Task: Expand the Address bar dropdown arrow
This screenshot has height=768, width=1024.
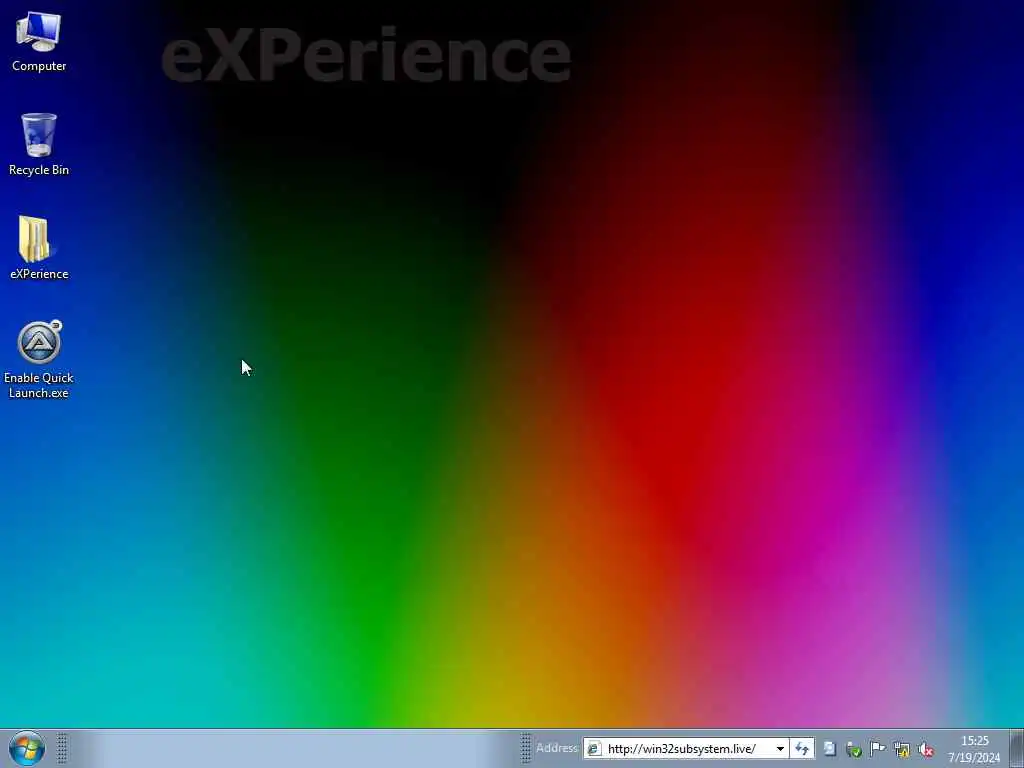Action: coord(780,748)
